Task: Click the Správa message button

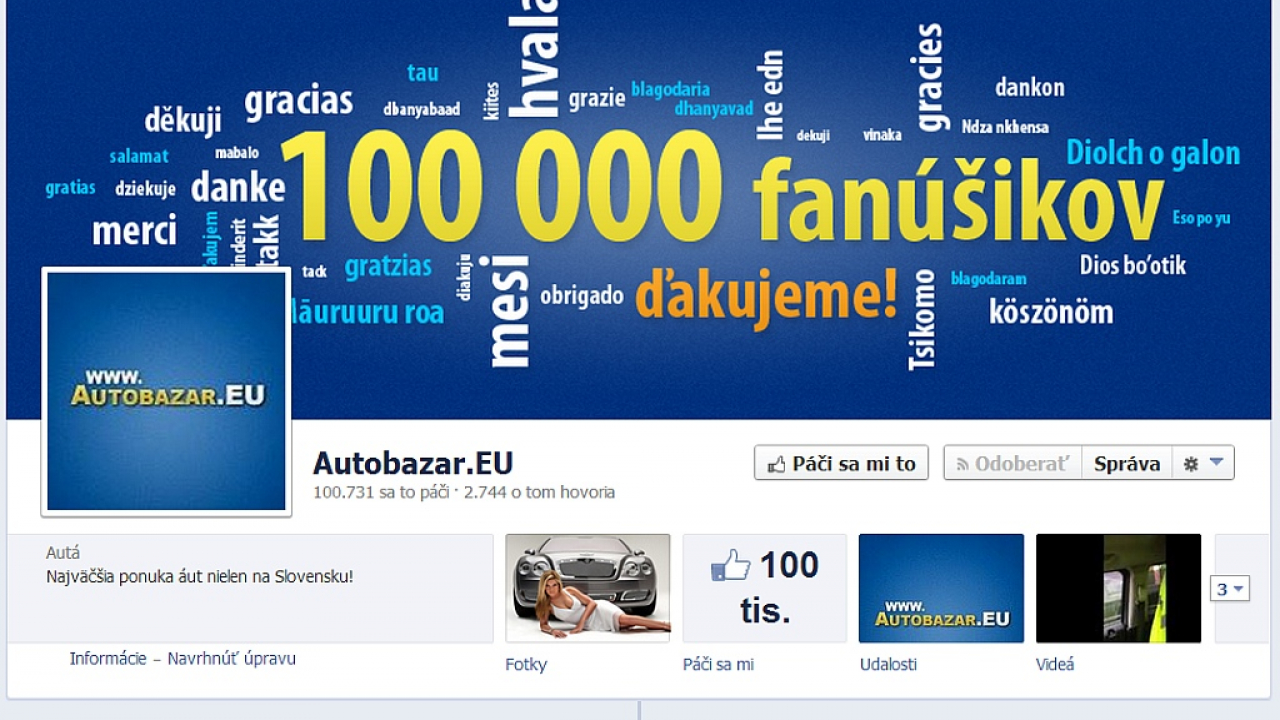Action: (1127, 463)
